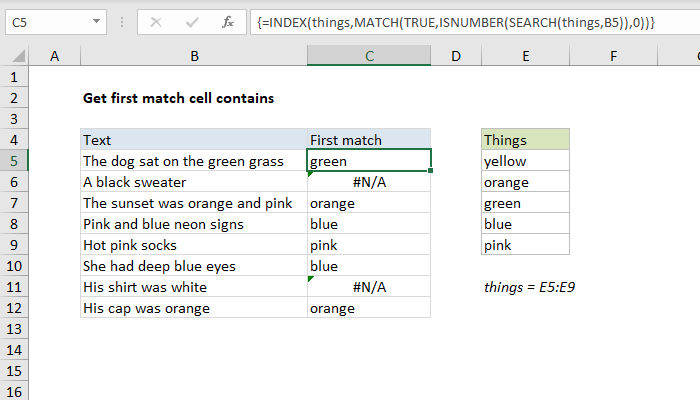Click the 'Things' header cell

tap(525, 140)
